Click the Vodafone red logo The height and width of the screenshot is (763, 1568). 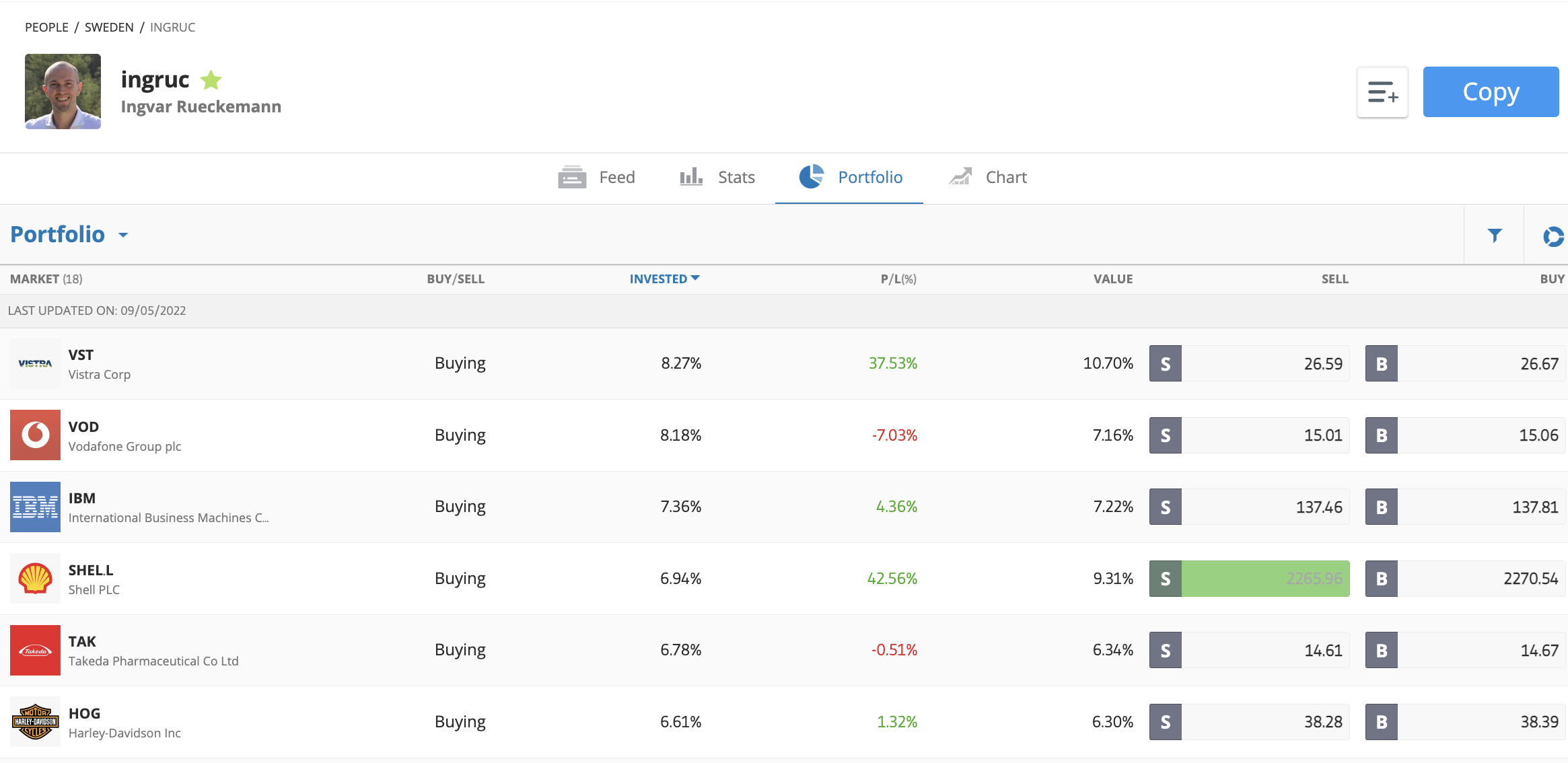point(35,435)
